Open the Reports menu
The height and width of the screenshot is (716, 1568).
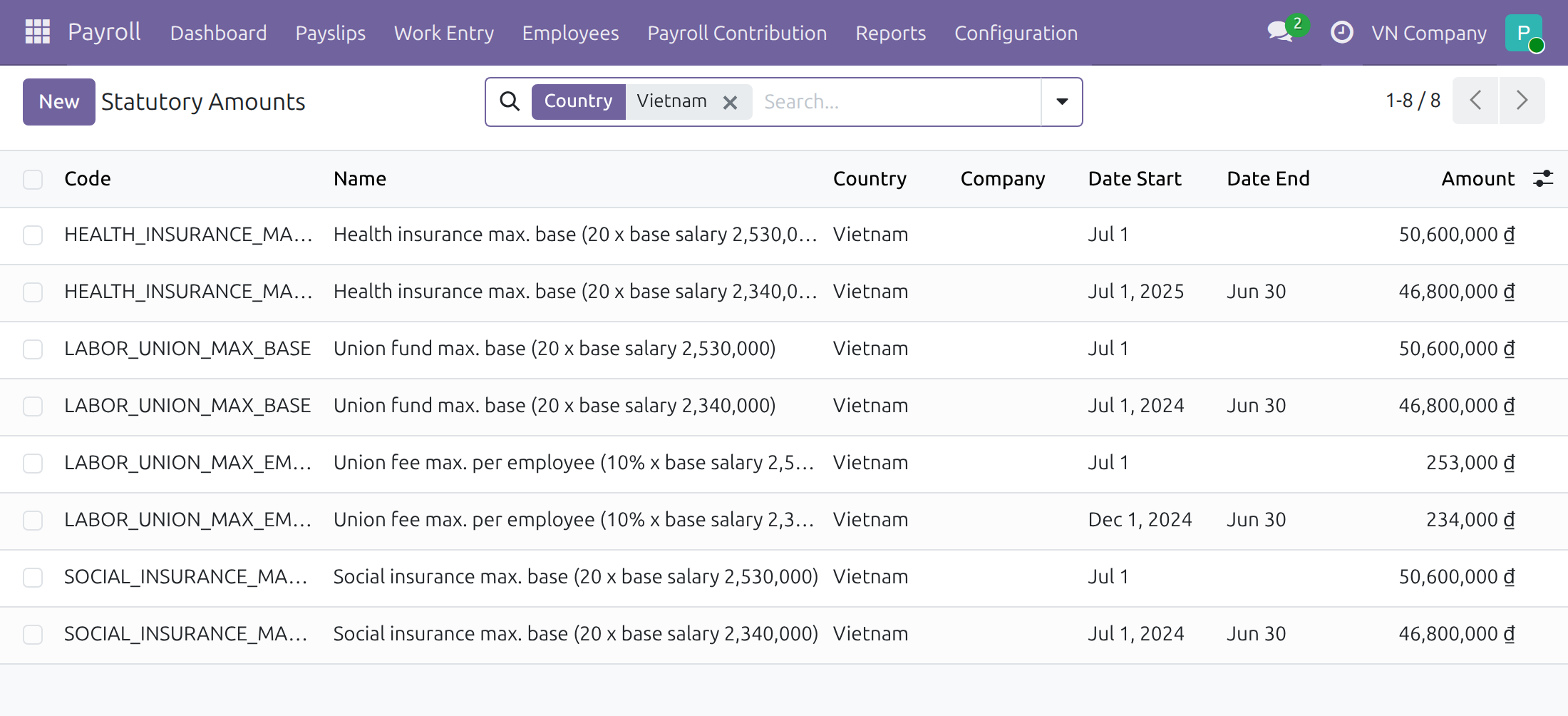(x=890, y=33)
